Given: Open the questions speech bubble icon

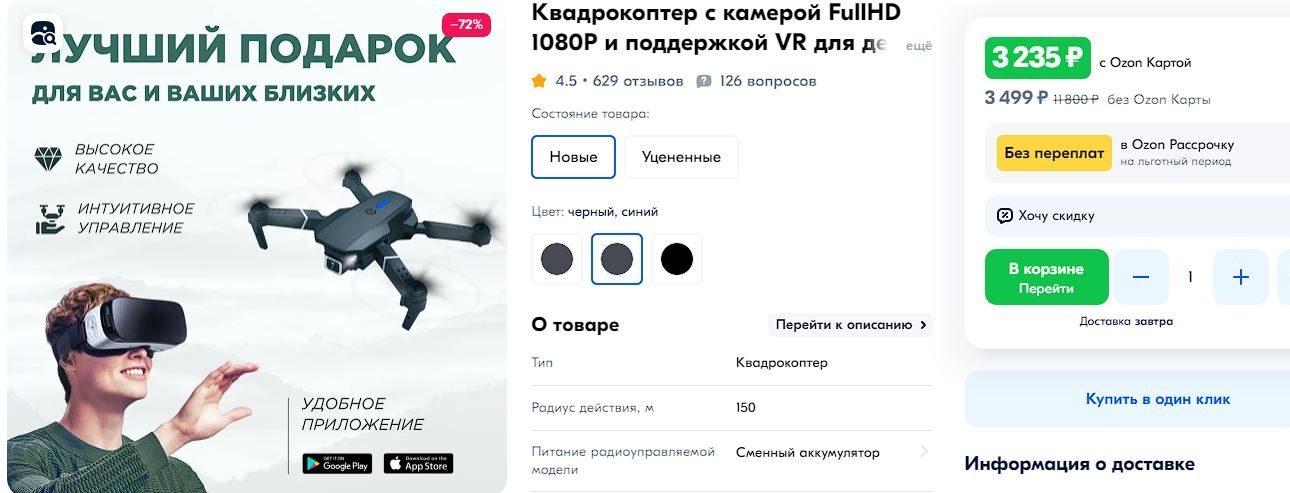Looking at the screenshot, I should click(704, 81).
